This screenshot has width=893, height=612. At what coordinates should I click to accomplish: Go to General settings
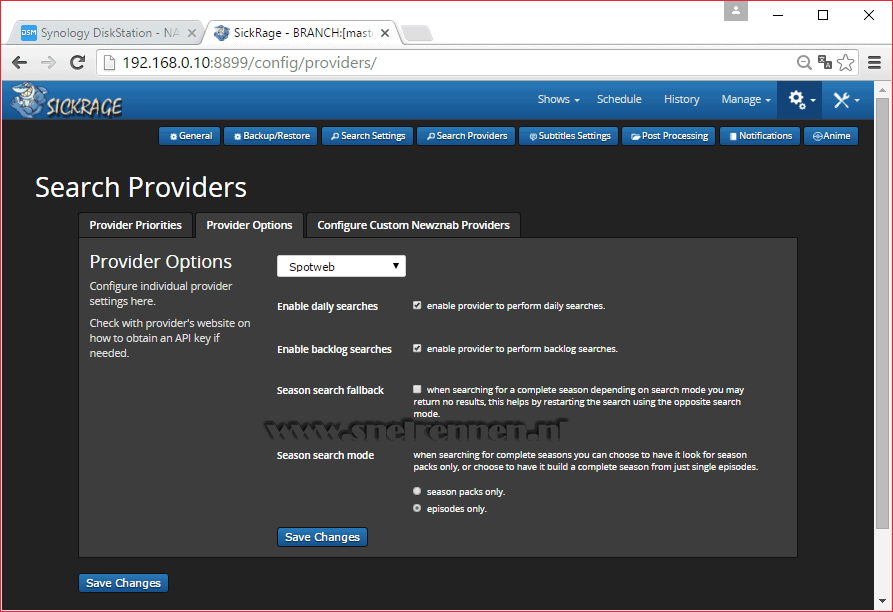pyautogui.click(x=190, y=136)
